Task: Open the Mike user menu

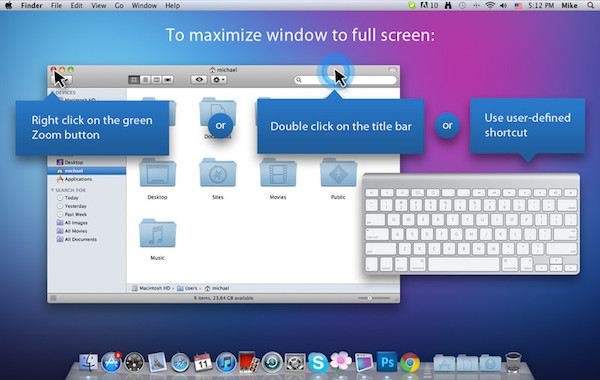Action: pos(569,5)
